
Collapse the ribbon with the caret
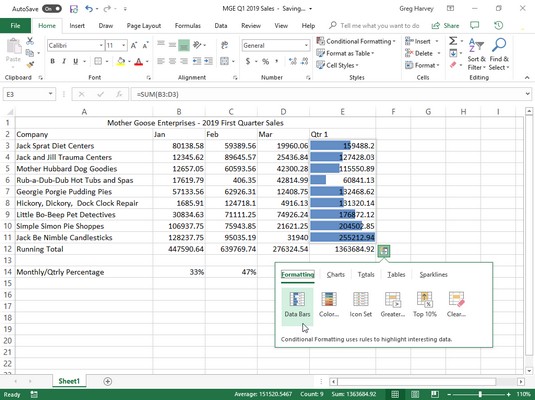click(527, 78)
